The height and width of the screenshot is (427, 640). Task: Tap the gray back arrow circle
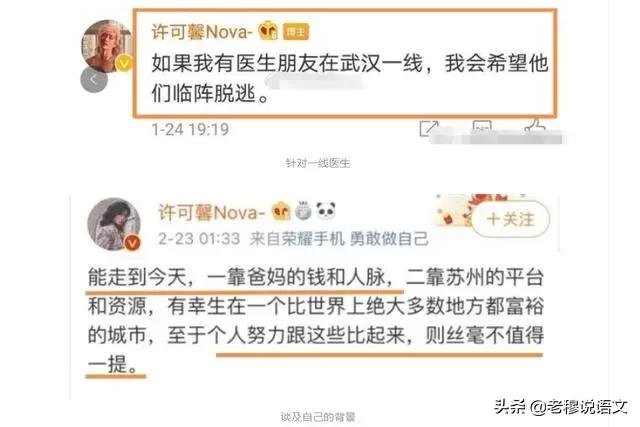tap(94, 80)
